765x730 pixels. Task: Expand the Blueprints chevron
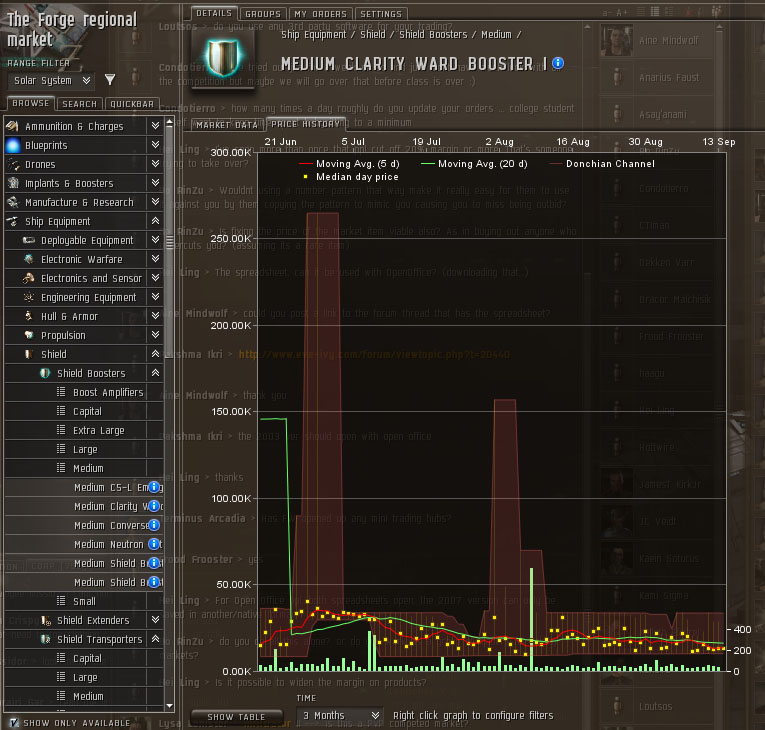pyautogui.click(x=155, y=145)
